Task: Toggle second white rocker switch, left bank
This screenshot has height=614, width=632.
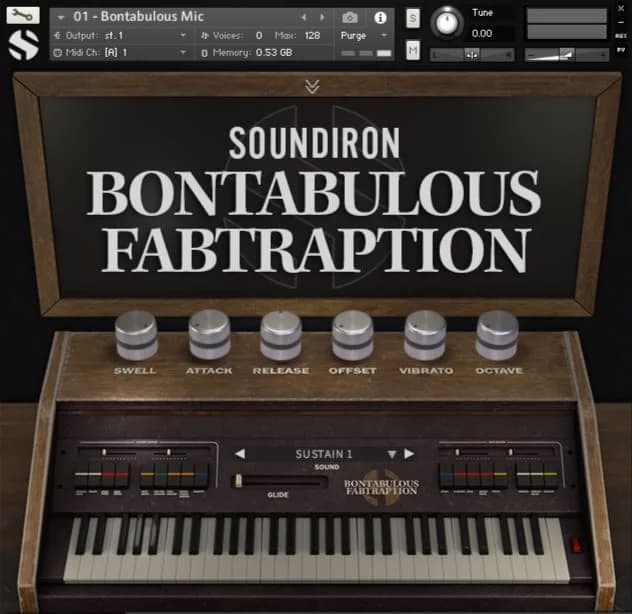Action: tap(95, 475)
